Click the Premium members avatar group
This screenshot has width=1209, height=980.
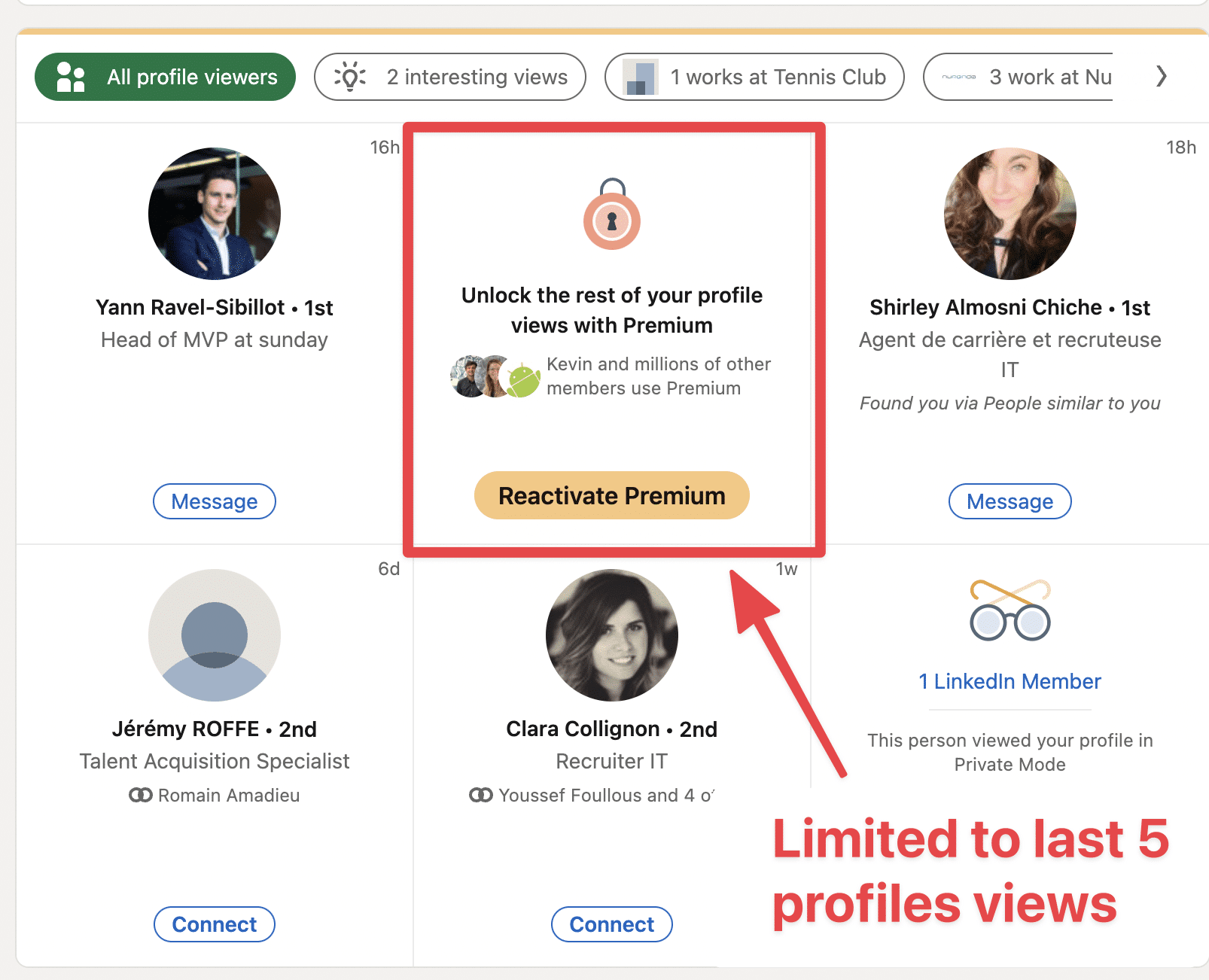tap(495, 376)
